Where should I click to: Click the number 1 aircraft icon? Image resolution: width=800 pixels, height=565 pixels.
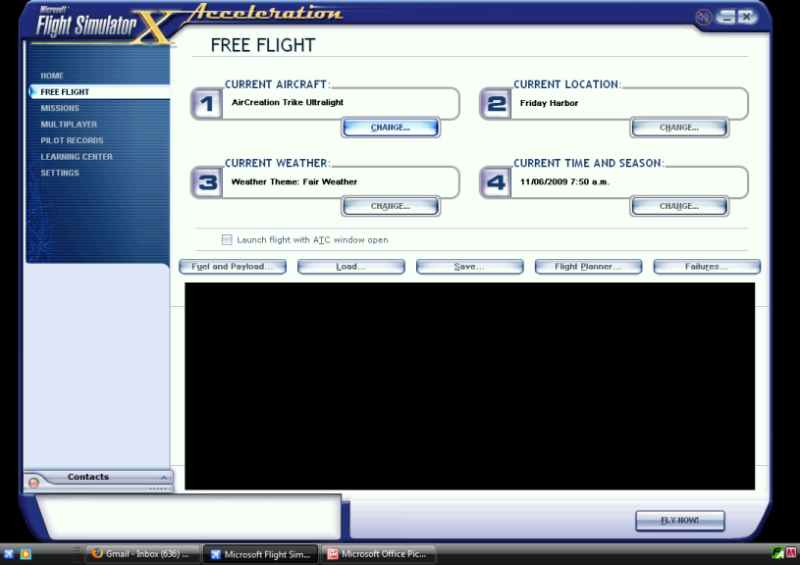point(207,104)
